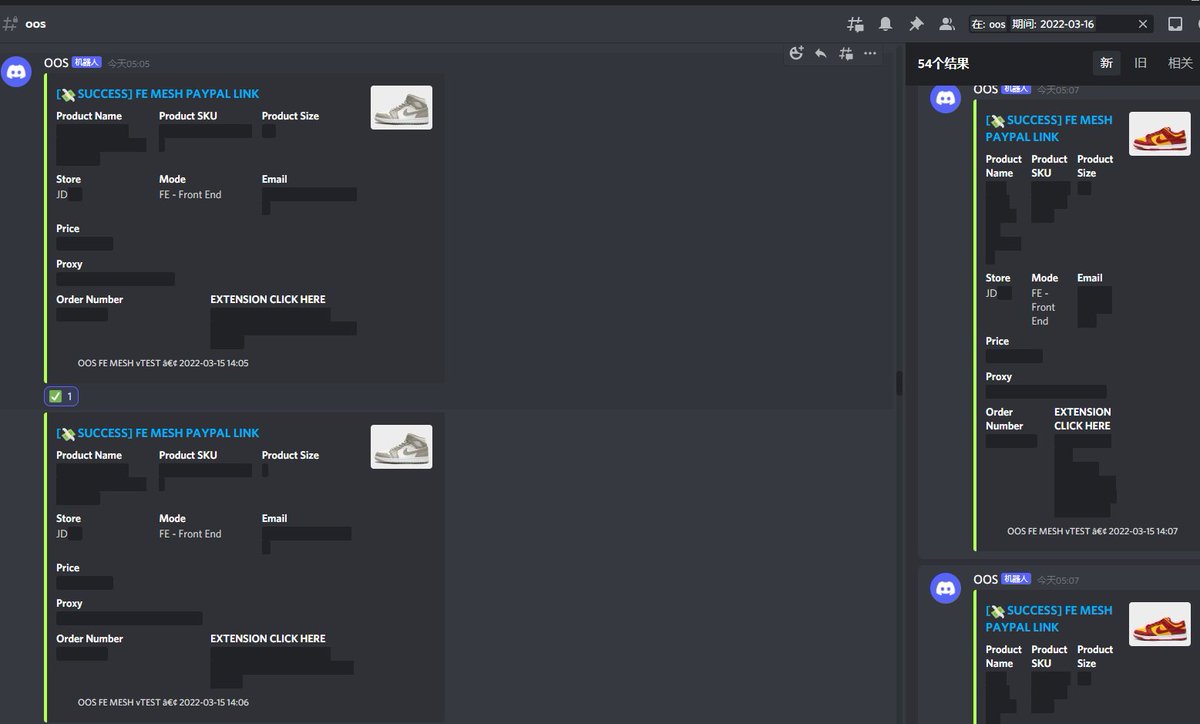The image size is (1200, 724).
Task: Open the grey sneaker thumbnail in the first embed
Action: coord(402,107)
